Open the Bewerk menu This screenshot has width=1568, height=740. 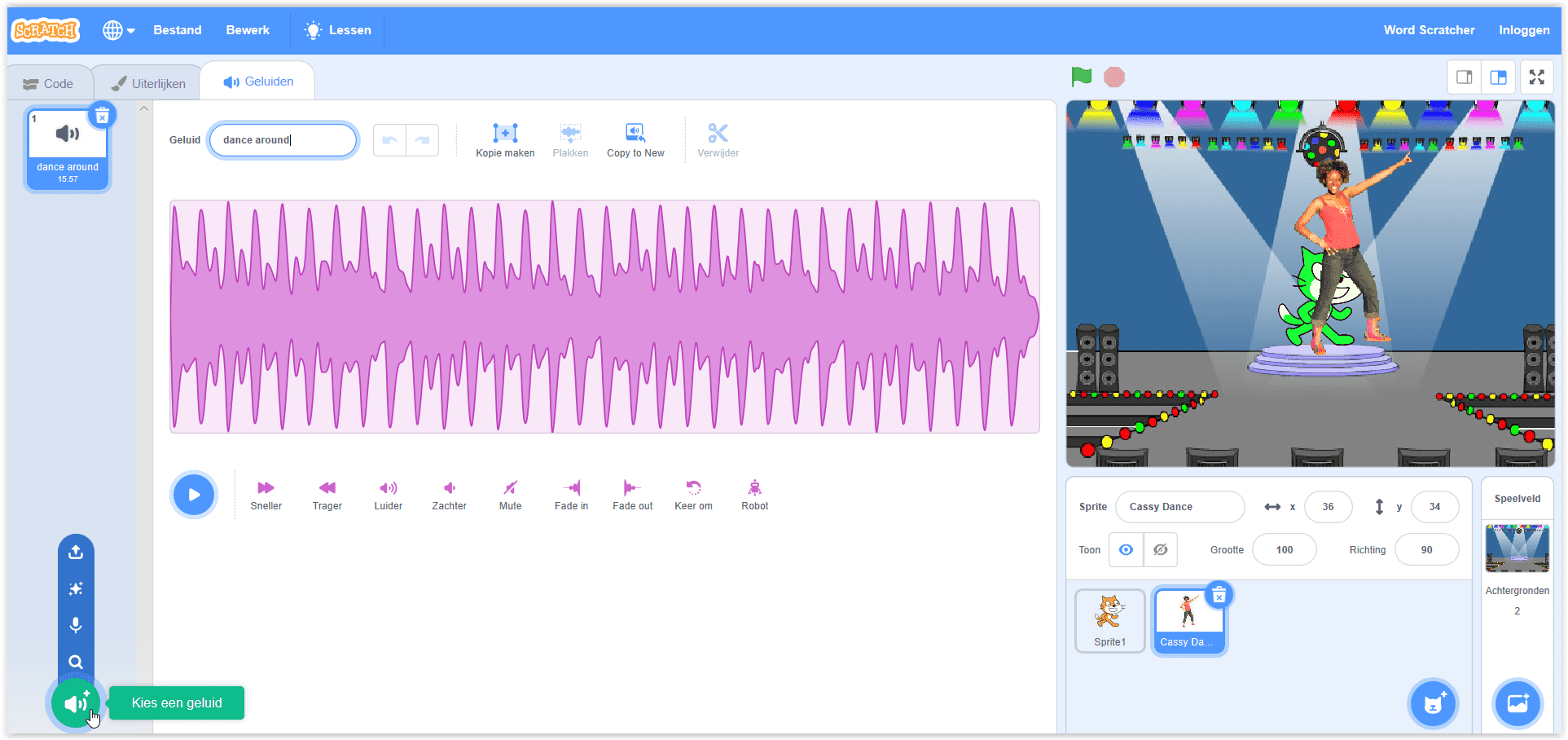[x=248, y=30]
